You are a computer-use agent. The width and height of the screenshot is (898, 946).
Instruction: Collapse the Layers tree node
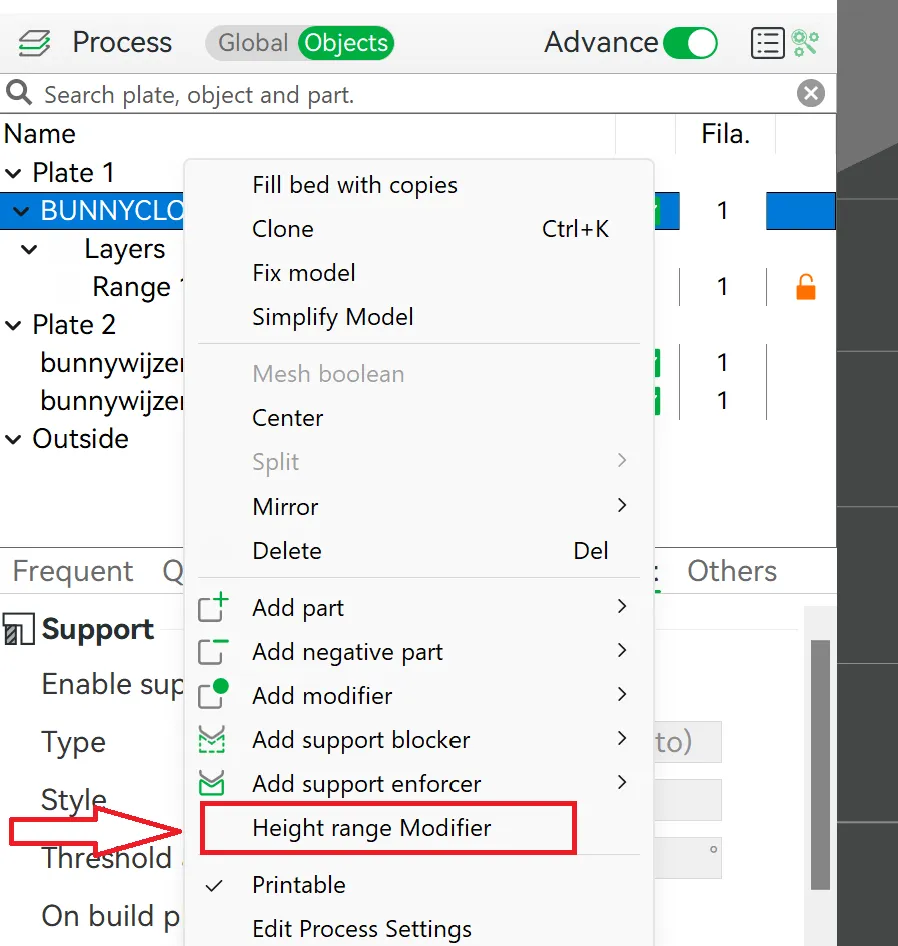point(30,249)
